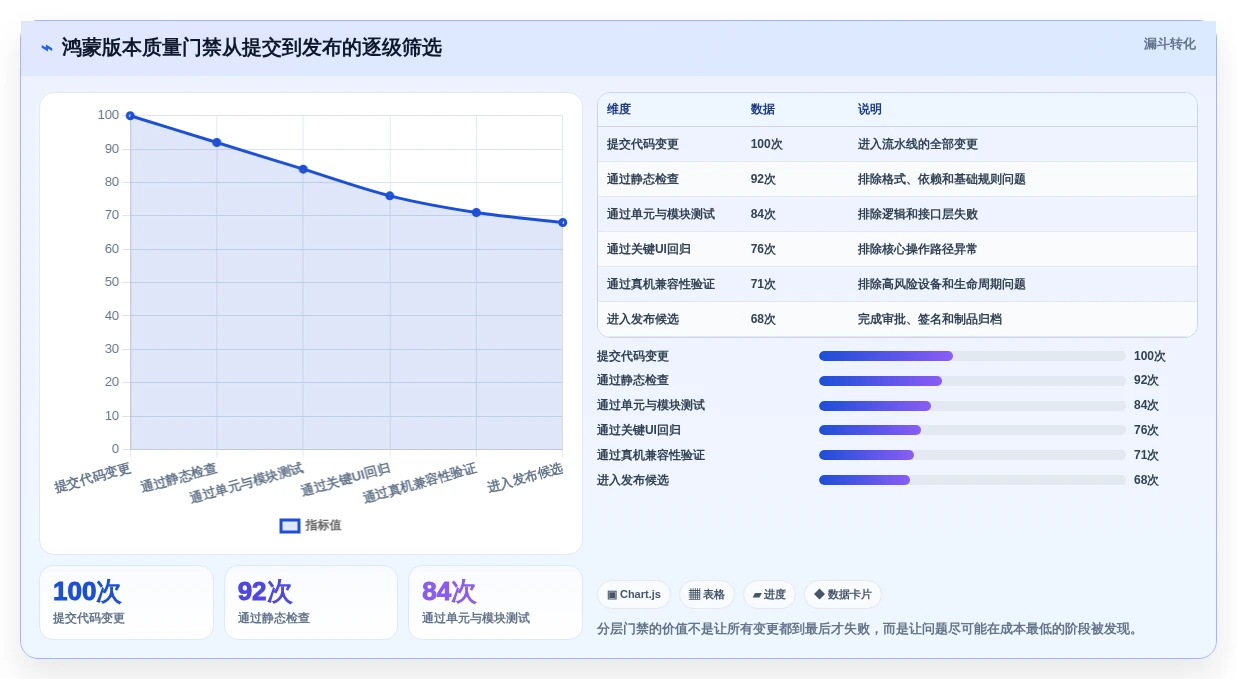The width and height of the screenshot is (1237, 679).
Task: Select the 通过静态检查 table cell
Action: [643, 179]
